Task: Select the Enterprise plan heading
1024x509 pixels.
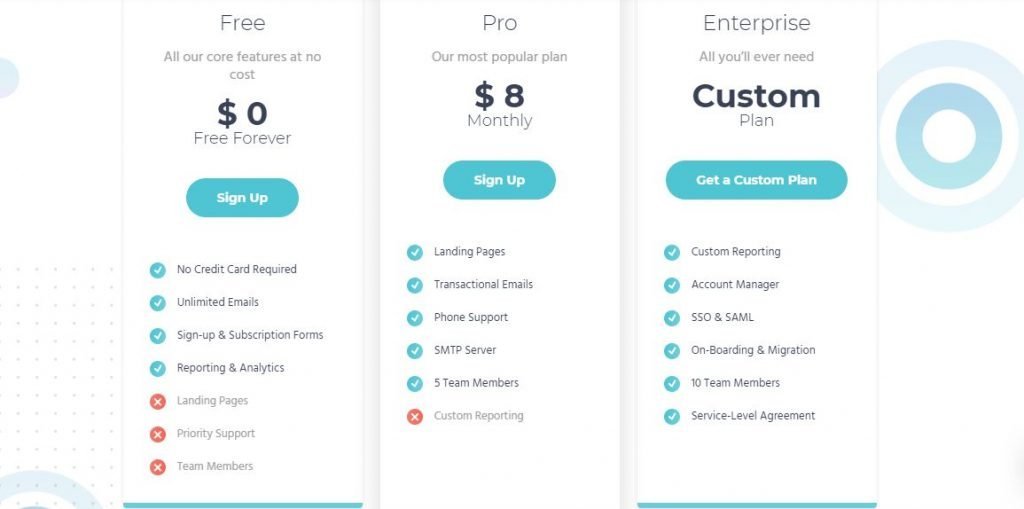Action: 756,23
